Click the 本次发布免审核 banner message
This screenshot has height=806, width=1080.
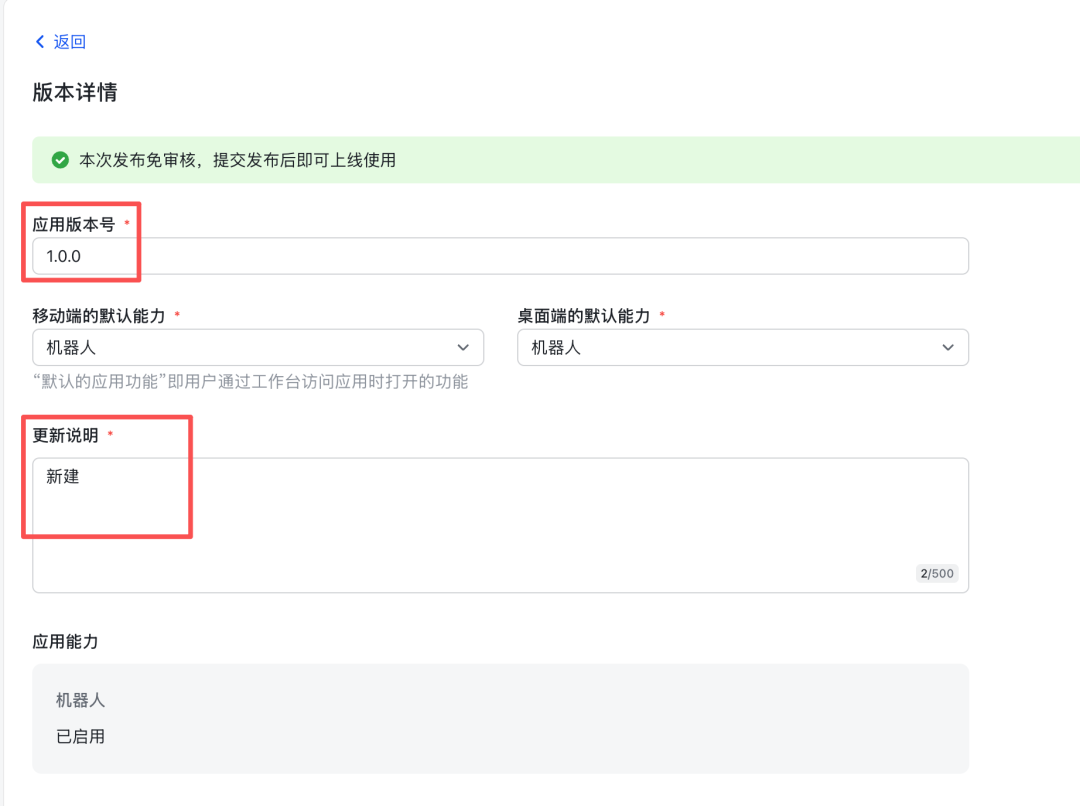point(238,160)
